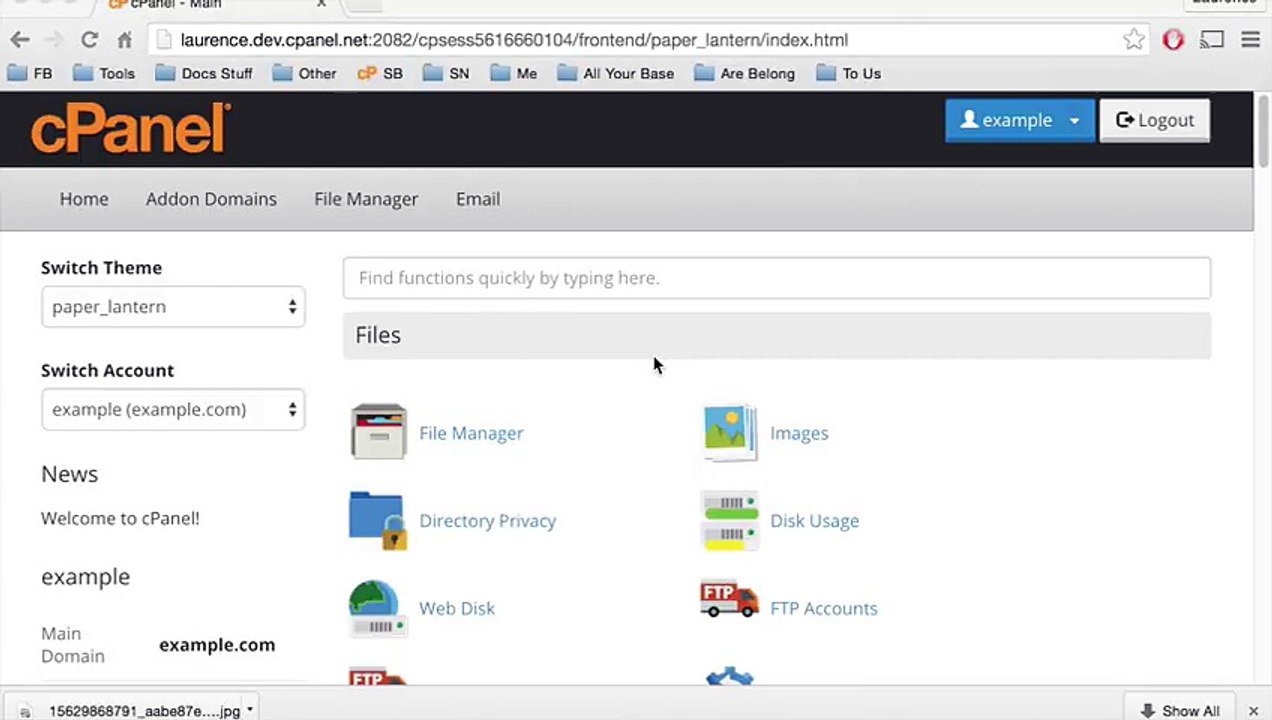Close the cPanel - Main tab
The height and width of the screenshot is (720, 1272).
321,5
